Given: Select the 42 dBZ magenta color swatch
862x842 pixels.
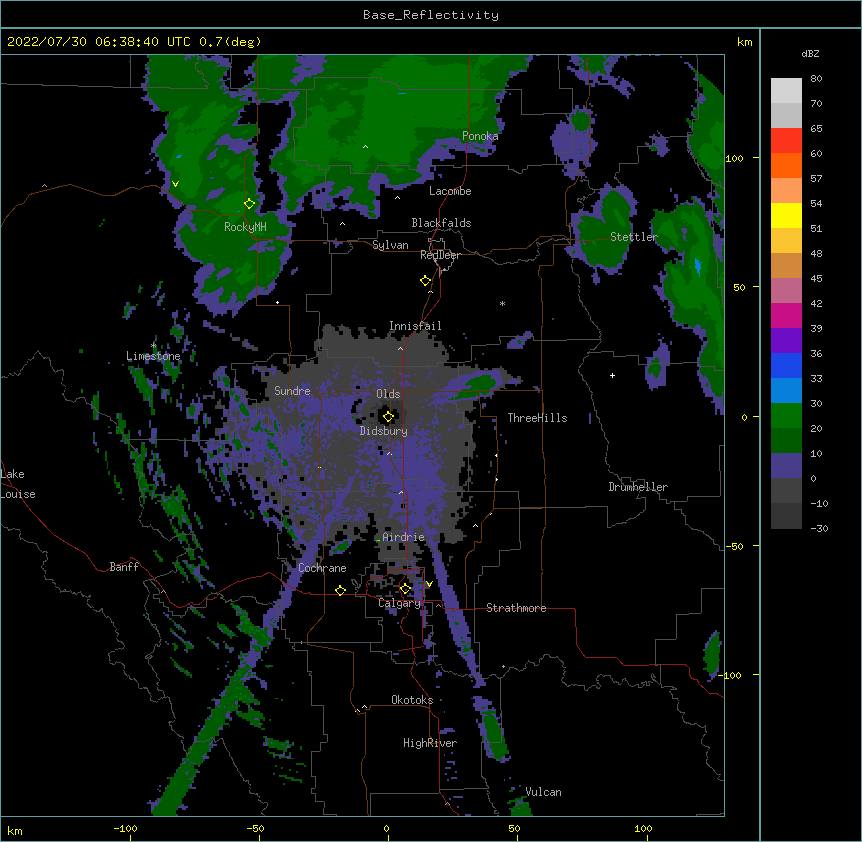Looking at the screenshot, I should (x=786, y=315).
